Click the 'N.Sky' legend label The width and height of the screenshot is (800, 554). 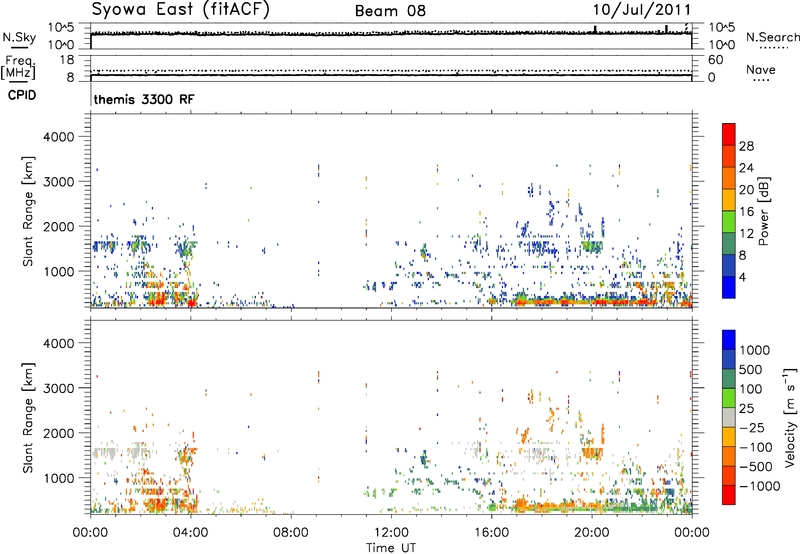pos(19,37)
